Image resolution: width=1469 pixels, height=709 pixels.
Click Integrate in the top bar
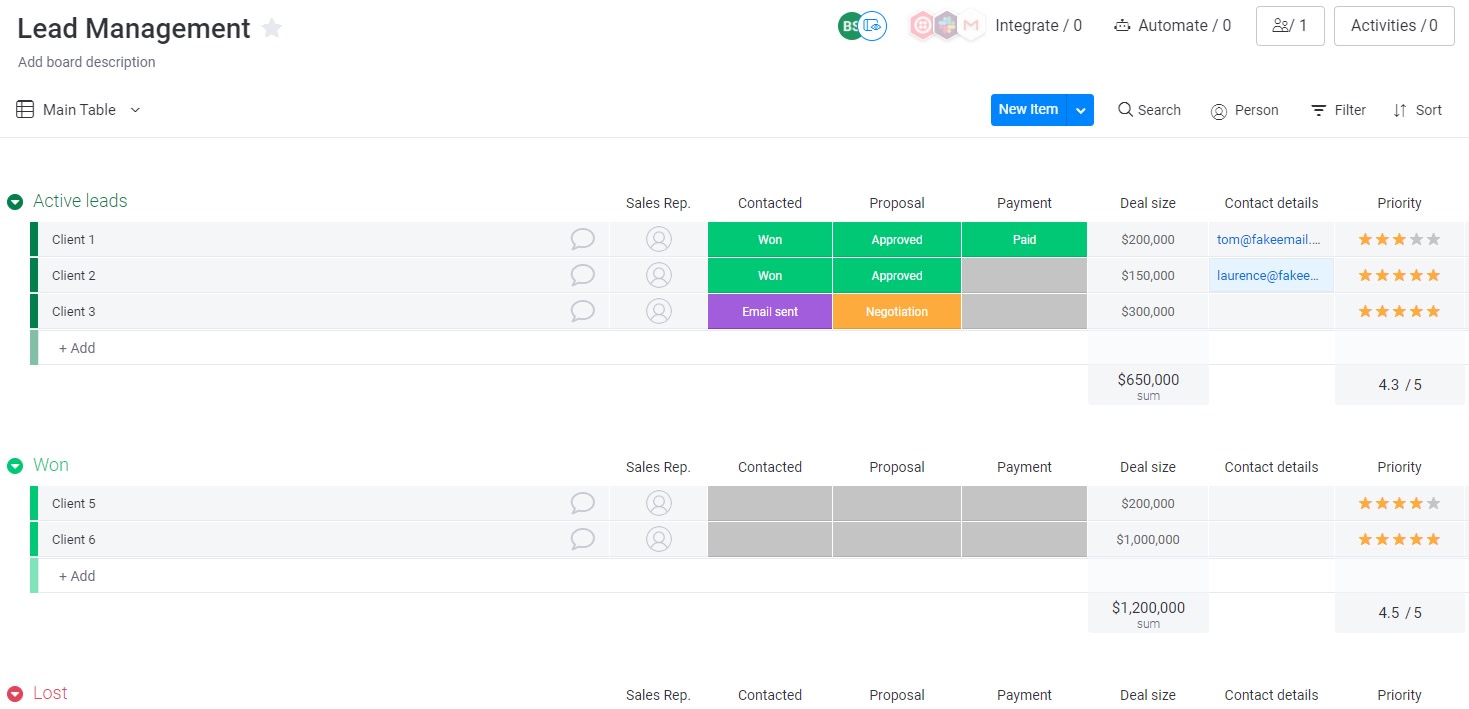pyautogui.click(x=1039, y=25)
